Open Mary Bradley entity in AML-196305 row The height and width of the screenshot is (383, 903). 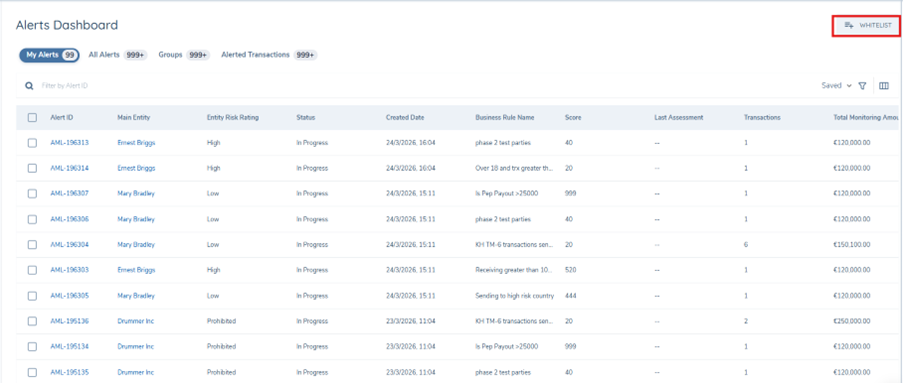click(x=136, y=296)
